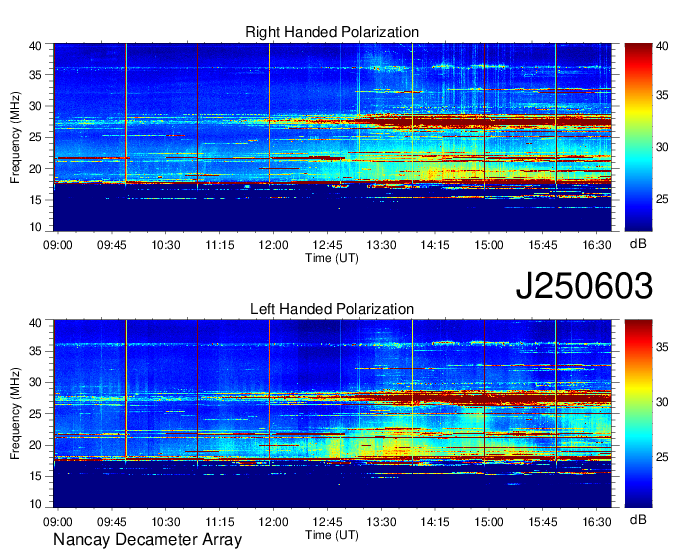Click the "09:00" tick on Right Handed plot

[58, 245]
